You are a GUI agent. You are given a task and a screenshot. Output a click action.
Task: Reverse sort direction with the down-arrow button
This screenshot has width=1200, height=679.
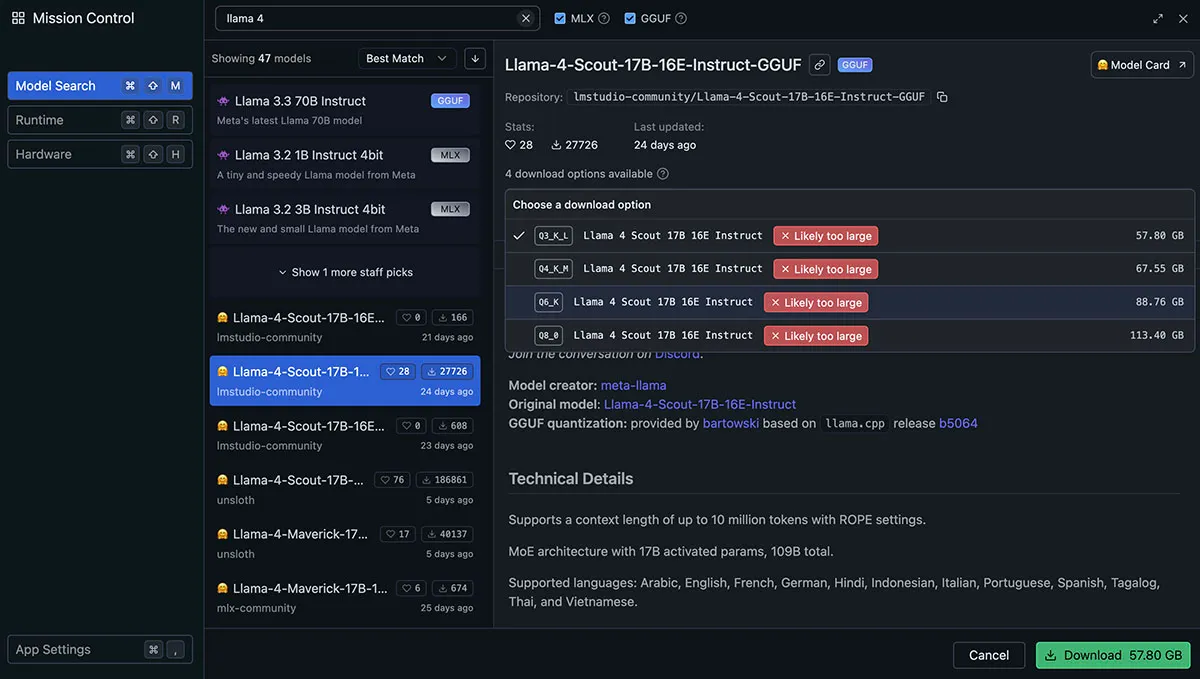[x=474, y=59]
